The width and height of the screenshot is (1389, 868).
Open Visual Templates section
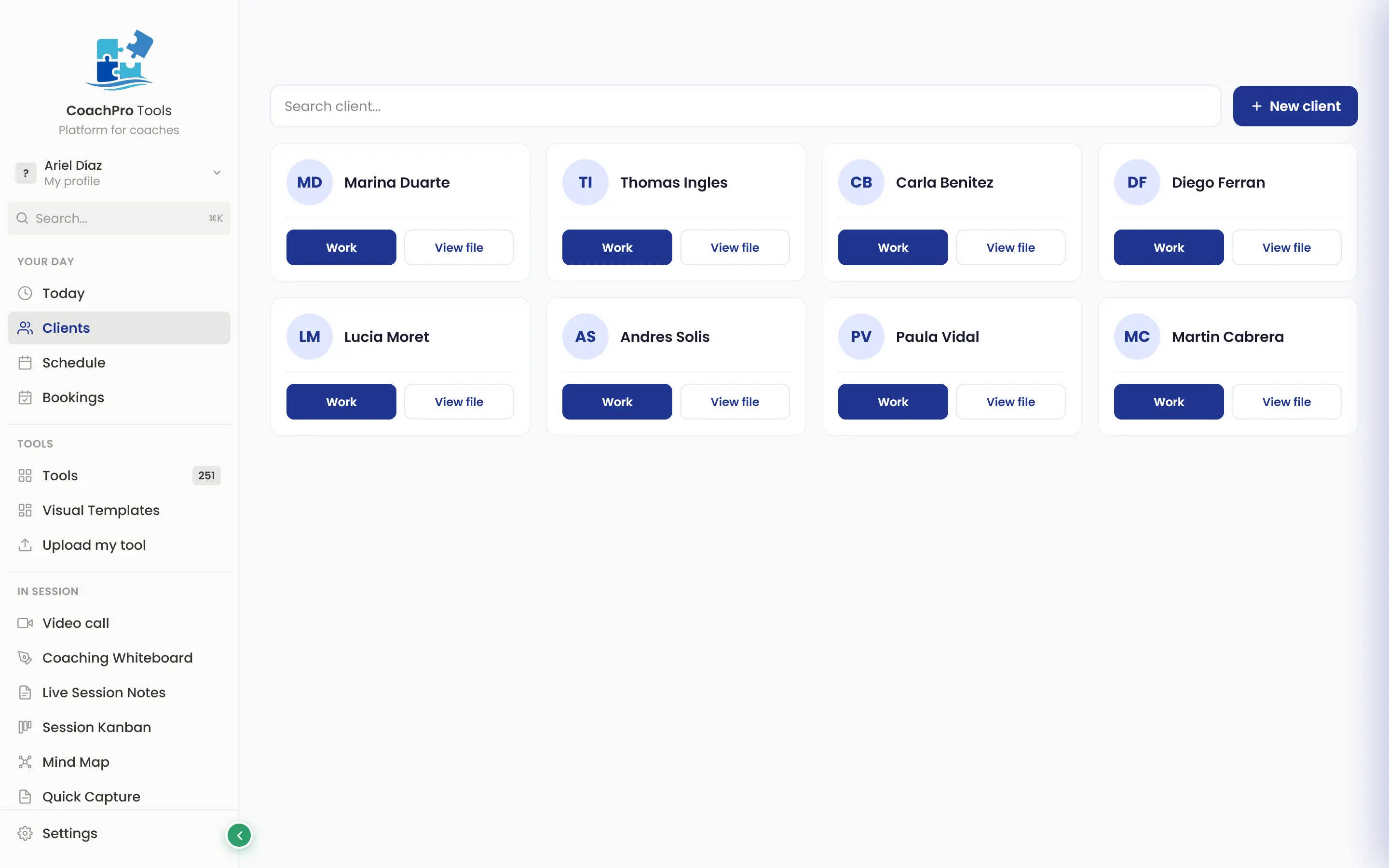point(119,510)
